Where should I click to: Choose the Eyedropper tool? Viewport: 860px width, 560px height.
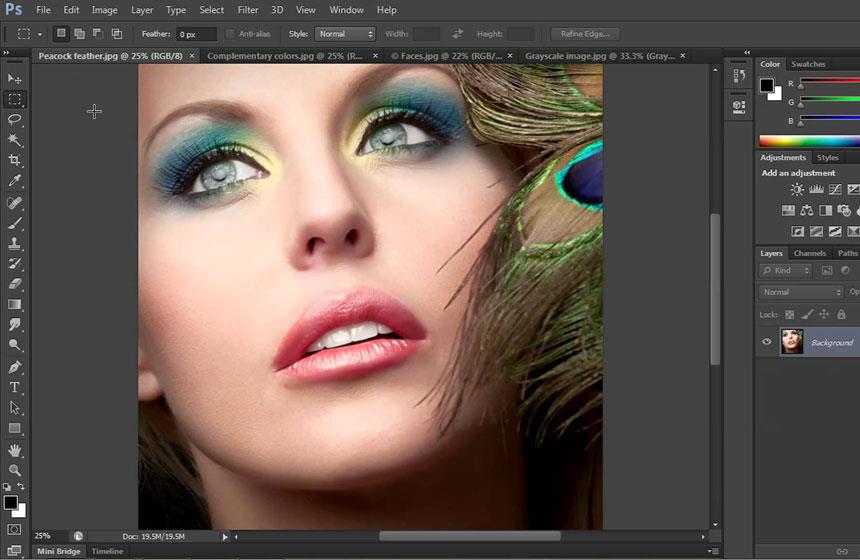(x=15, y=181)
